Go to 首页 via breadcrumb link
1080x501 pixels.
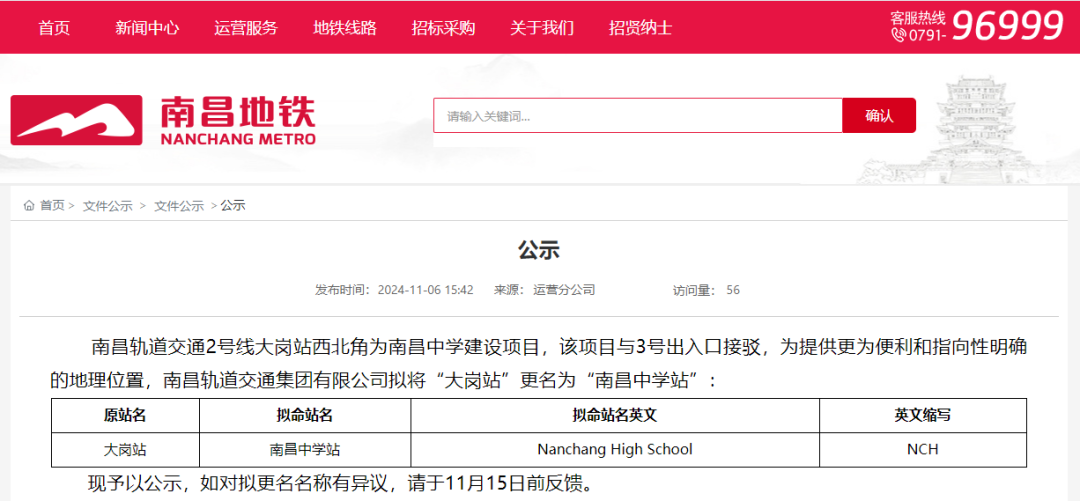click(52, 205)
